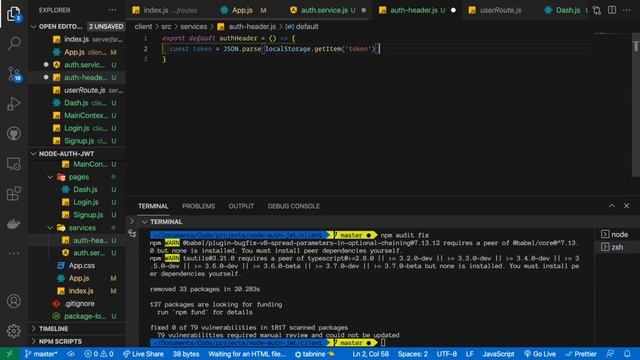
Task: Change LF end of line sequence
Action: (470, 354)
